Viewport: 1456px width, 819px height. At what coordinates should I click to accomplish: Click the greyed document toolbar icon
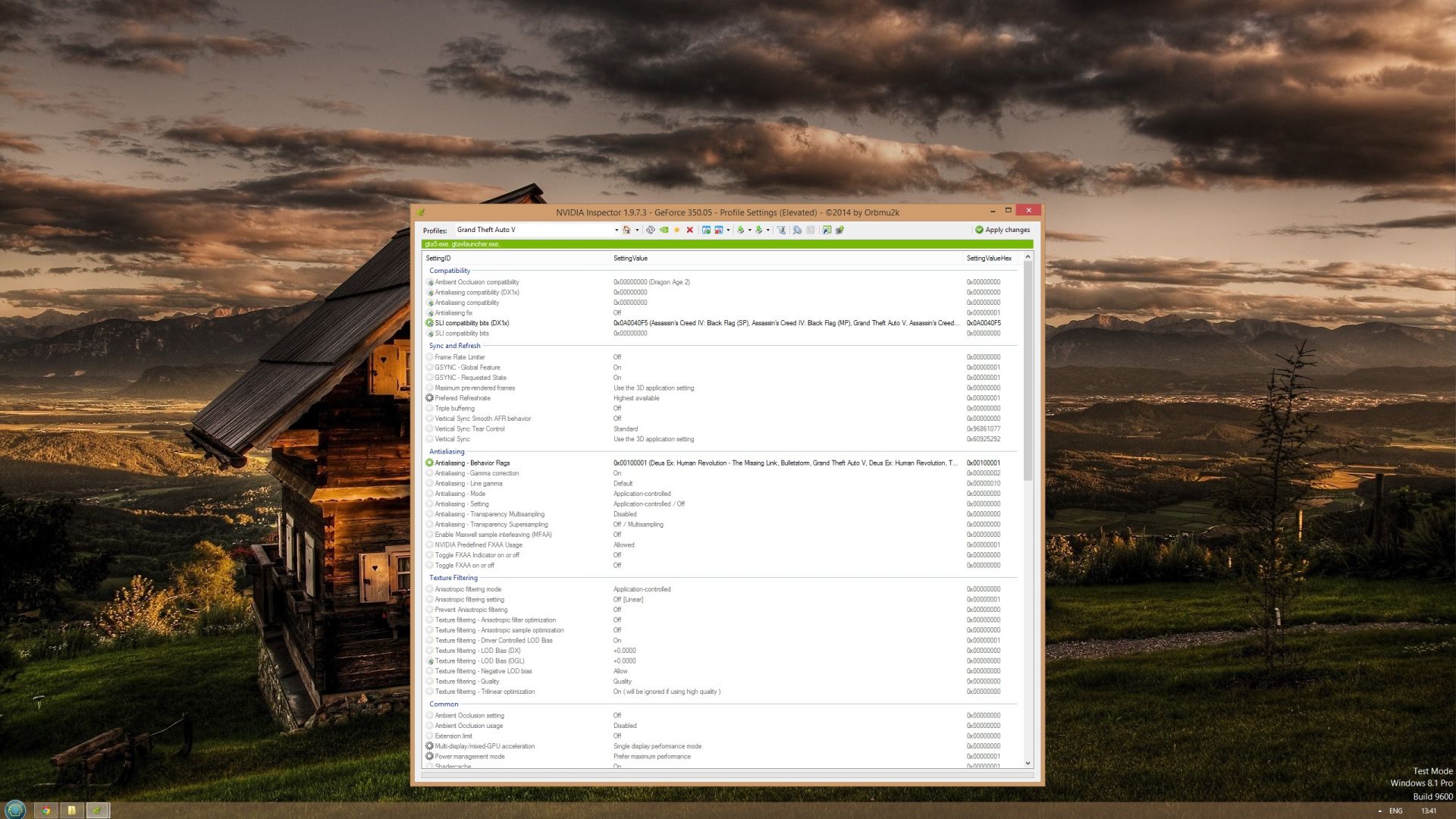click(x=810, y=230)
